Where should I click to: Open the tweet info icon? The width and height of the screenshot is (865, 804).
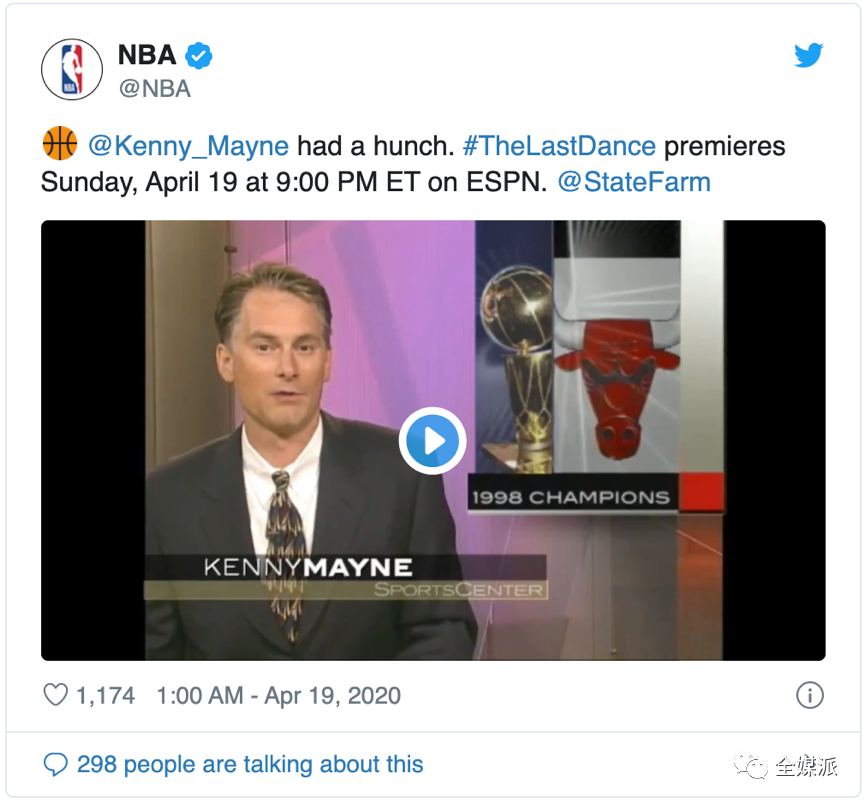809,695
